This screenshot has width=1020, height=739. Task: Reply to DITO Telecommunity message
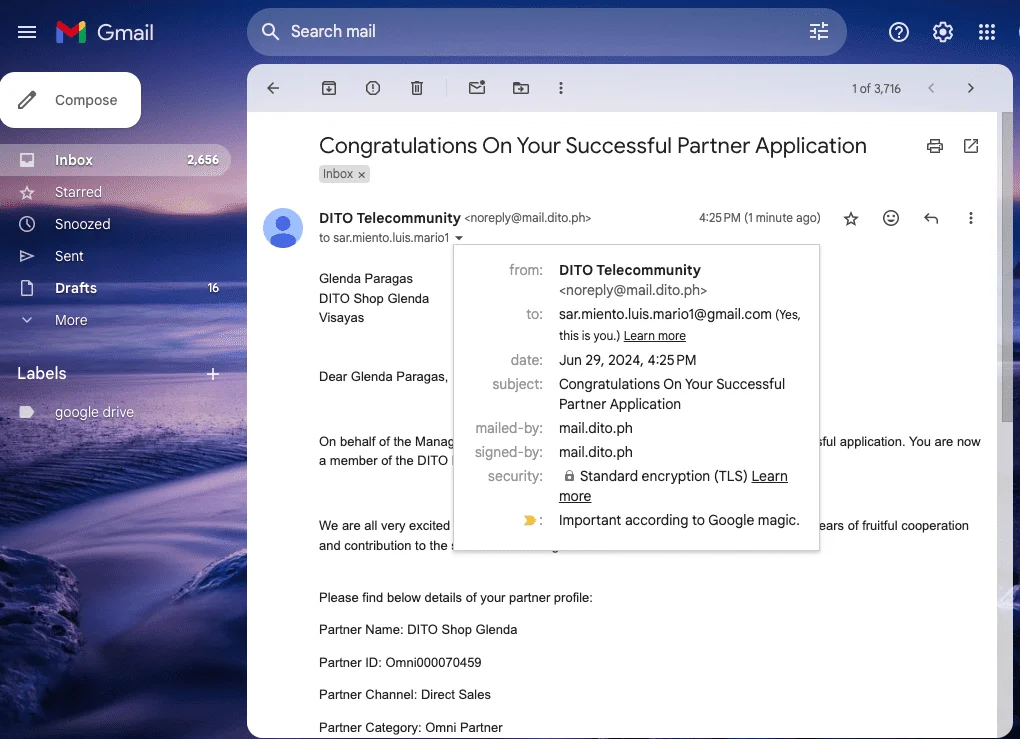[931, 218]
